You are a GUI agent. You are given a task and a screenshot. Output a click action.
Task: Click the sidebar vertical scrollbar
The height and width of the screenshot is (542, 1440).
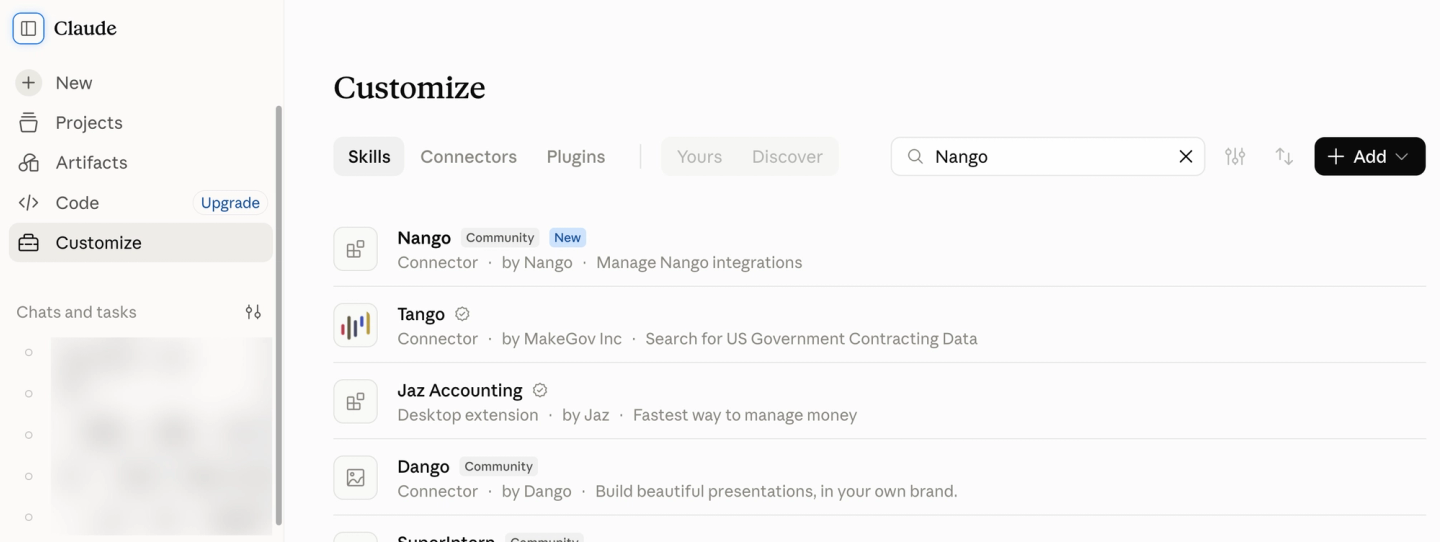coord(279,315)
